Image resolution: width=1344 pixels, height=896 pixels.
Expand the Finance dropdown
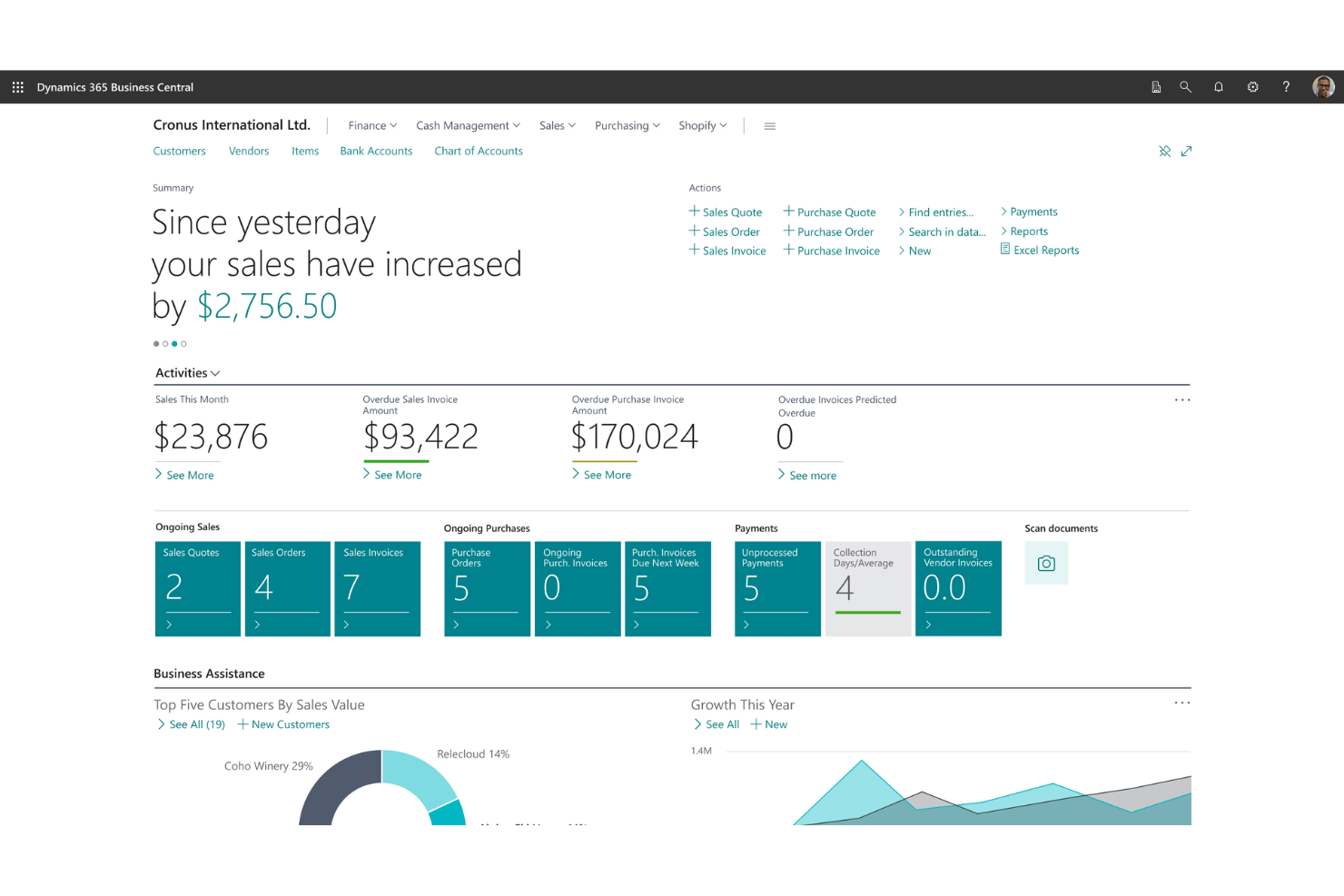pyautogui.click(x=371, y=125)
